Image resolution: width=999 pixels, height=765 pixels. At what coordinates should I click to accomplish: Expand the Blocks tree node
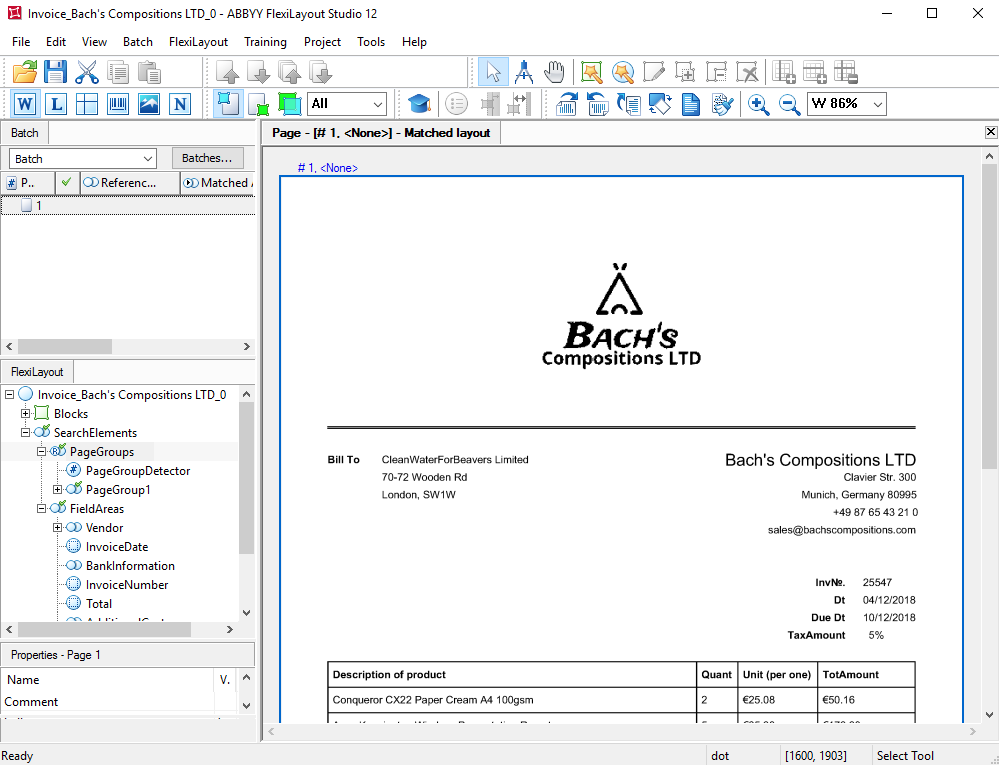point(25,414)
